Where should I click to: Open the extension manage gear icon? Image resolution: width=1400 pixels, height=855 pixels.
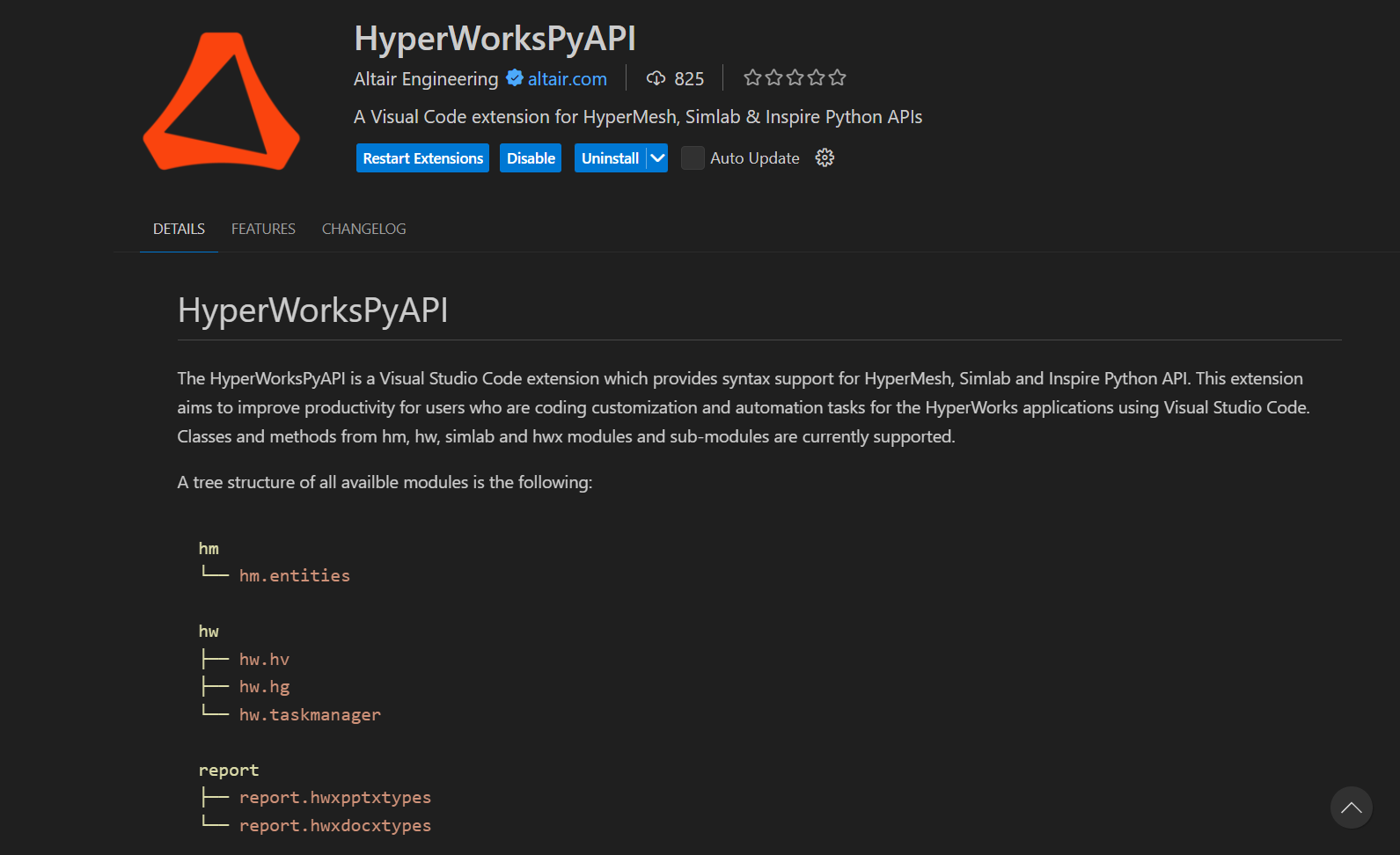(825, 157)
